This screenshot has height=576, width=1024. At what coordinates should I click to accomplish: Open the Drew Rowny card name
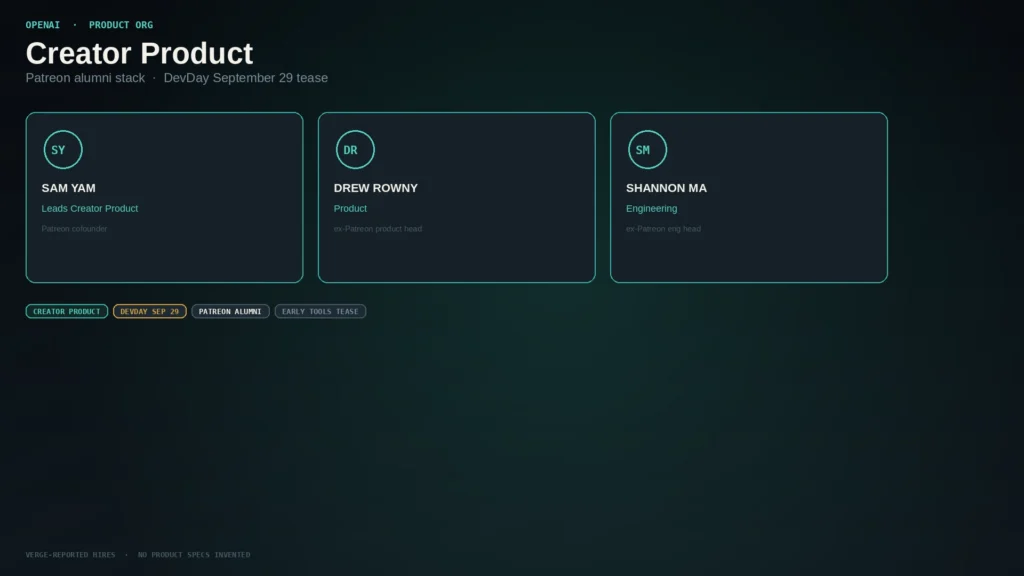[376, 188]
